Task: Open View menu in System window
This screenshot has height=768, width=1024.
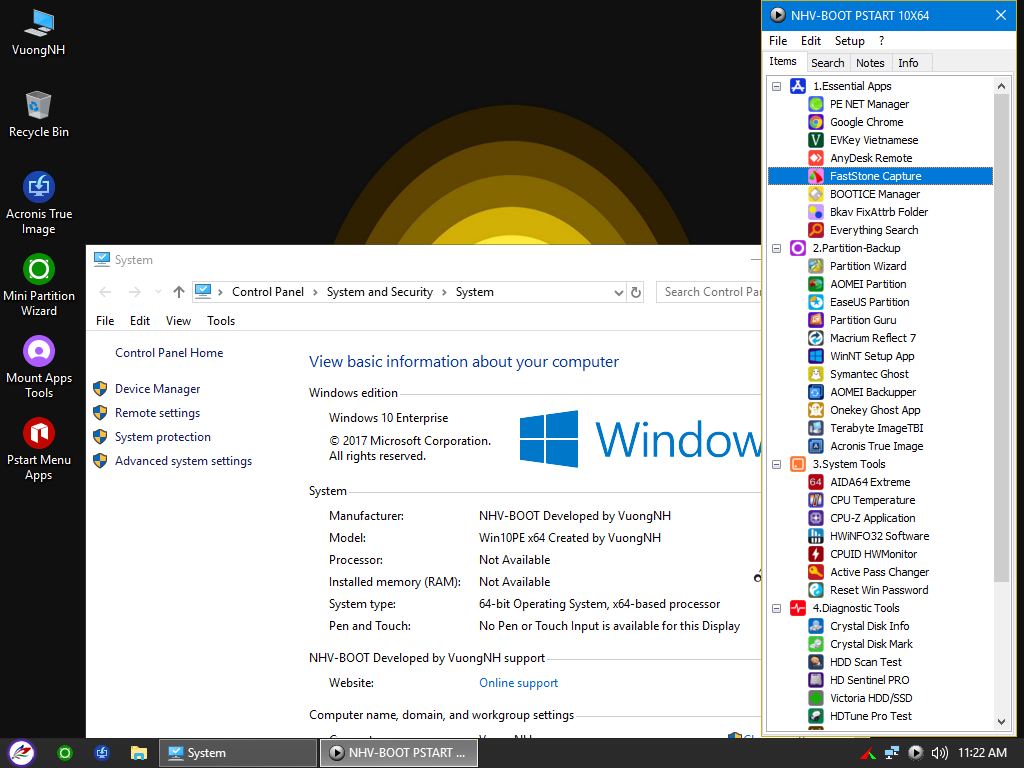Action: tap(178, 321)
